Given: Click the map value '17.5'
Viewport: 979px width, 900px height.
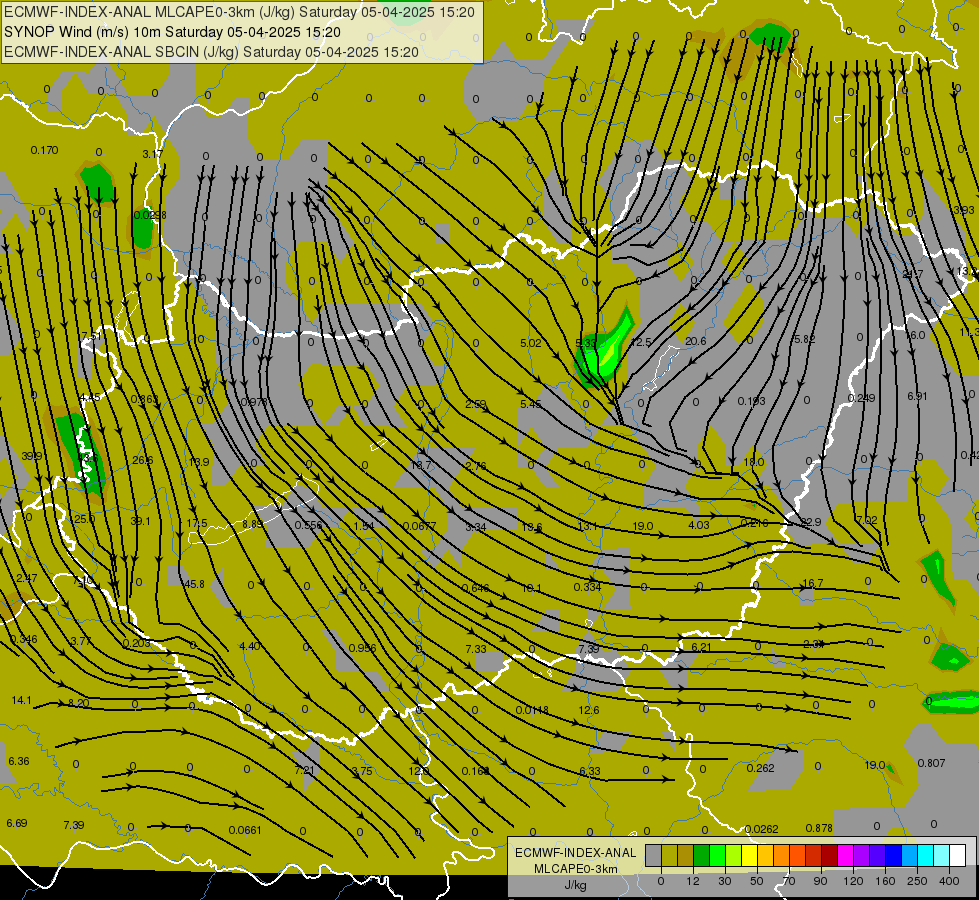Looking at the screenshot, I should pyautogui.click(x=197, y=523).
